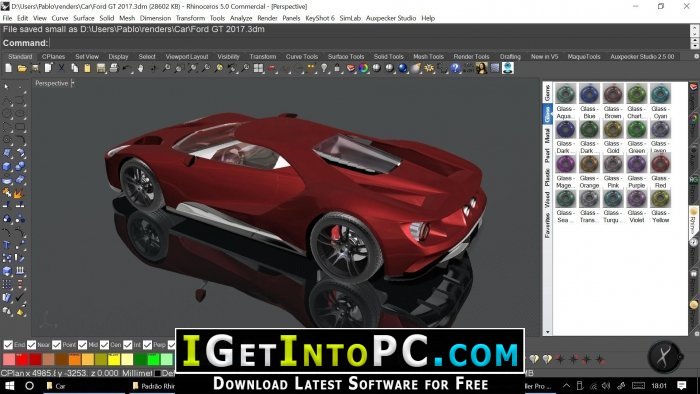The image size is (700, 394).
Task: Select the Wood material category tab
Action: (547, 200)
